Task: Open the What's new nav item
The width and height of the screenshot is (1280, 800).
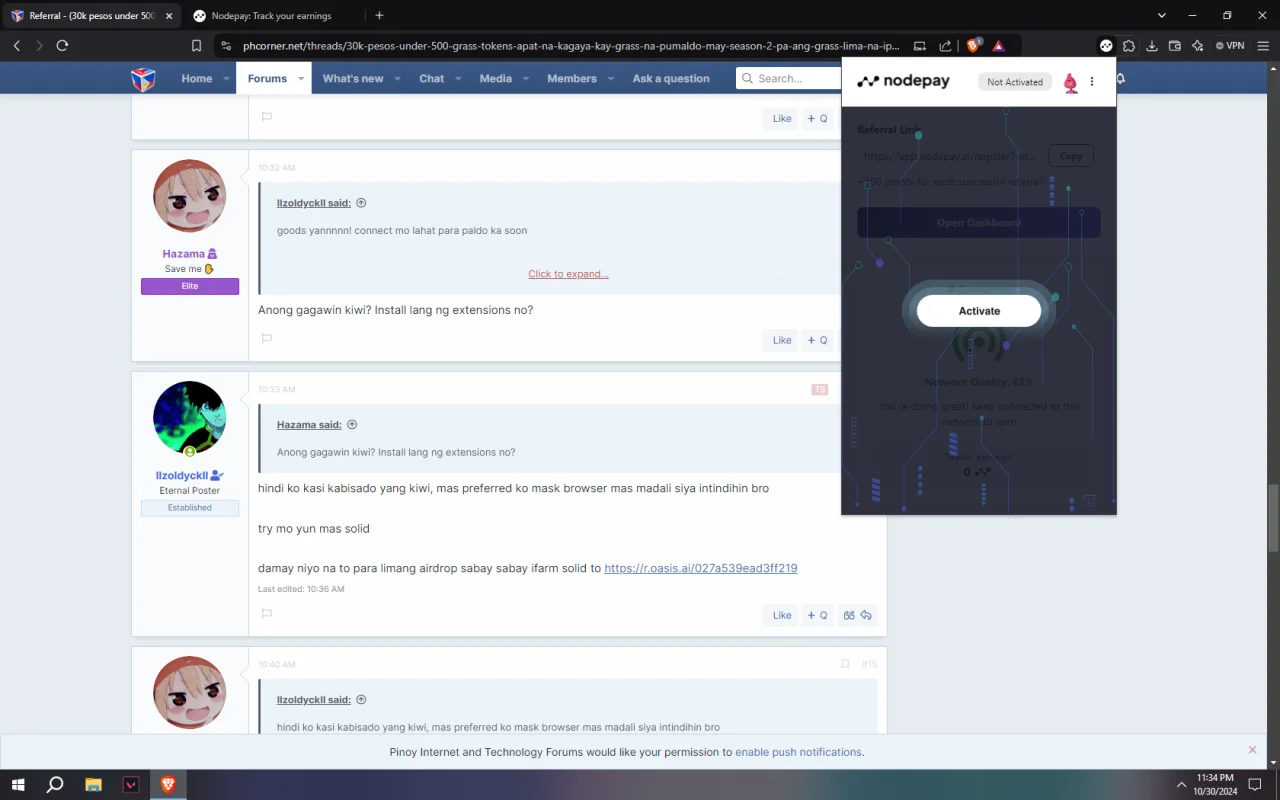Action: pyautogui.click(x=353, y=79)
